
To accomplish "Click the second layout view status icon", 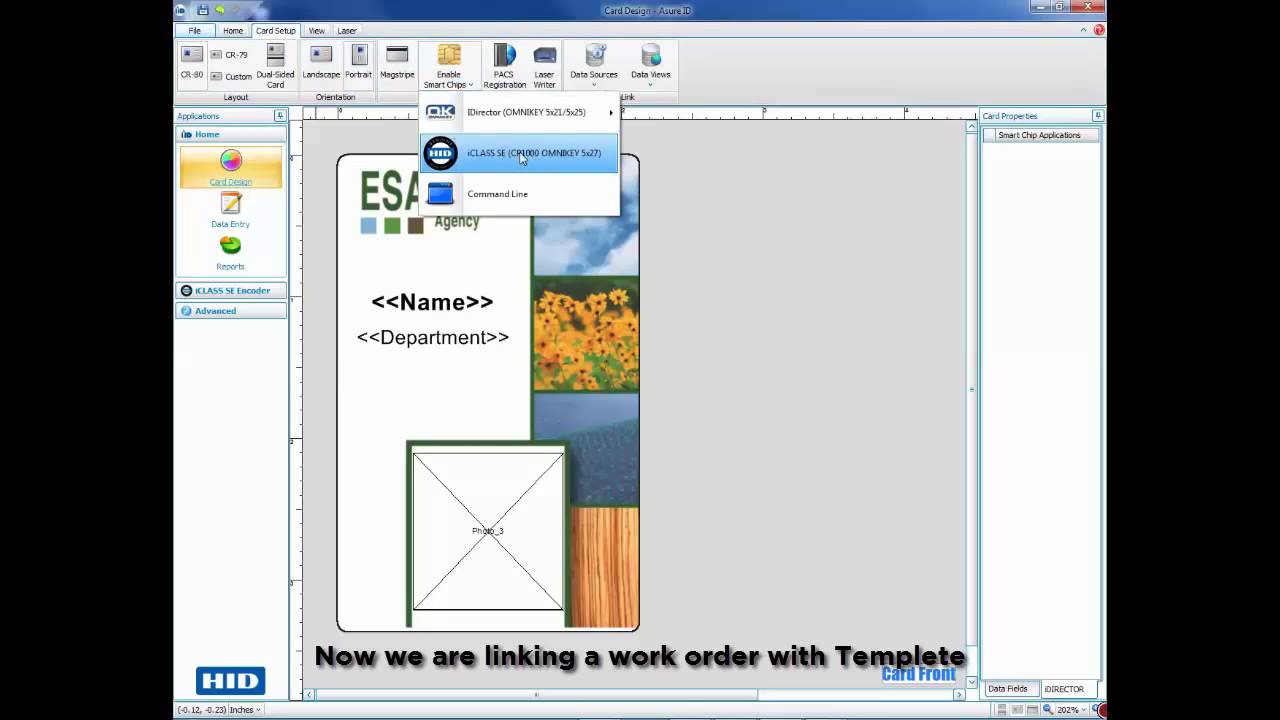I will pyautogui.click(x=1016, y=710).
